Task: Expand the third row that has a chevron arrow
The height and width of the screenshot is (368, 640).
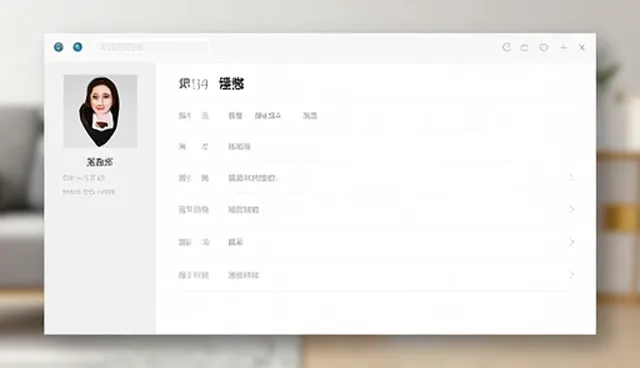Action: (376, 242)
